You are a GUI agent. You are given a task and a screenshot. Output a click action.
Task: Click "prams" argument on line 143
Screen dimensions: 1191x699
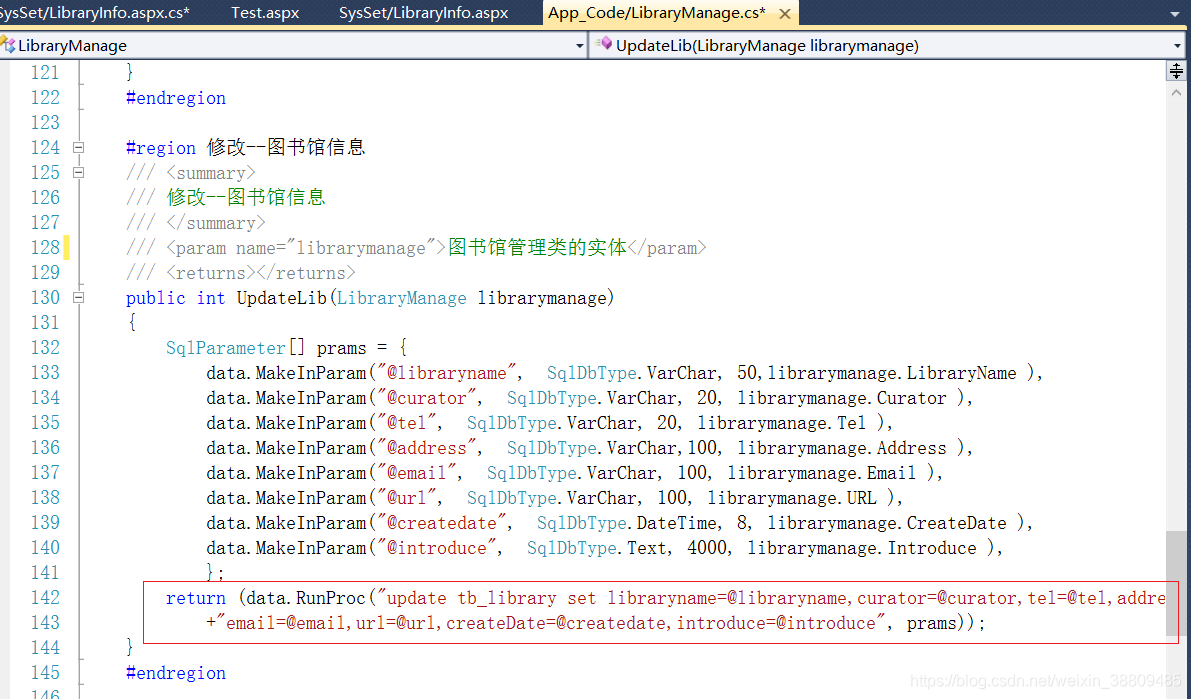(x=931, y=623)
